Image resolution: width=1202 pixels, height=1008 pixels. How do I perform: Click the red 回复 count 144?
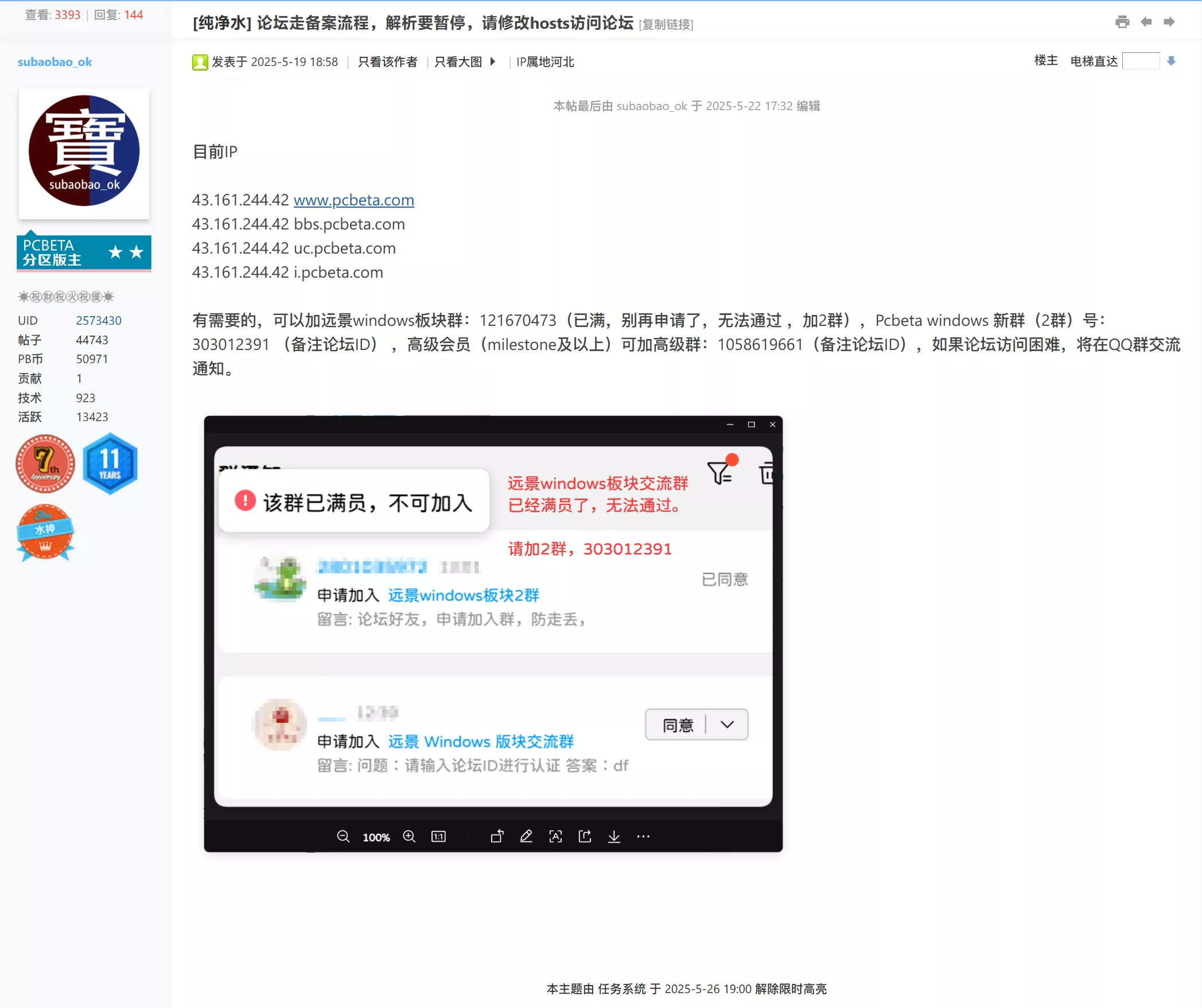(x=134, y=15)
